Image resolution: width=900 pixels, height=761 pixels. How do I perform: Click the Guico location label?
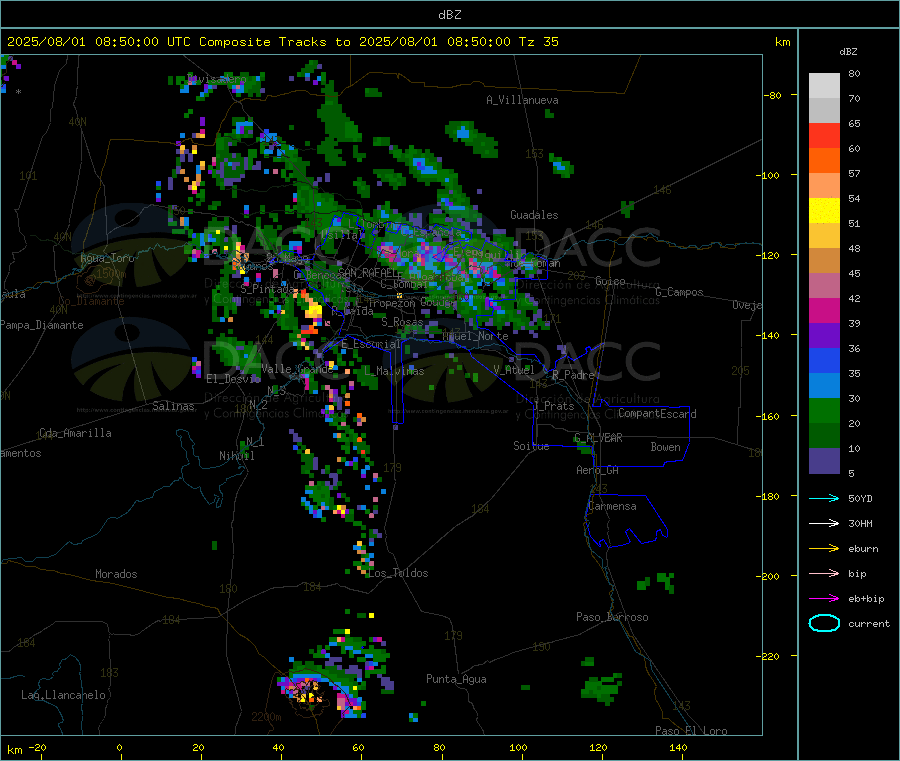pos(610,281)
